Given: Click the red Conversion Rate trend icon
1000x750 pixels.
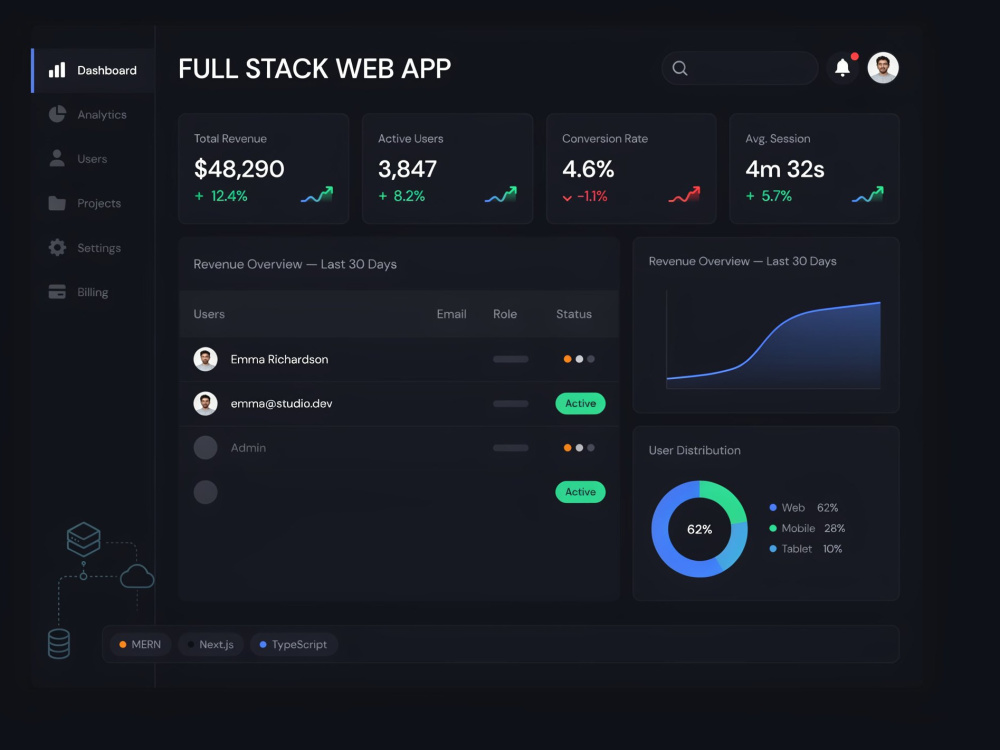Looking at the screenshot, I should click(x=684, y=195).
